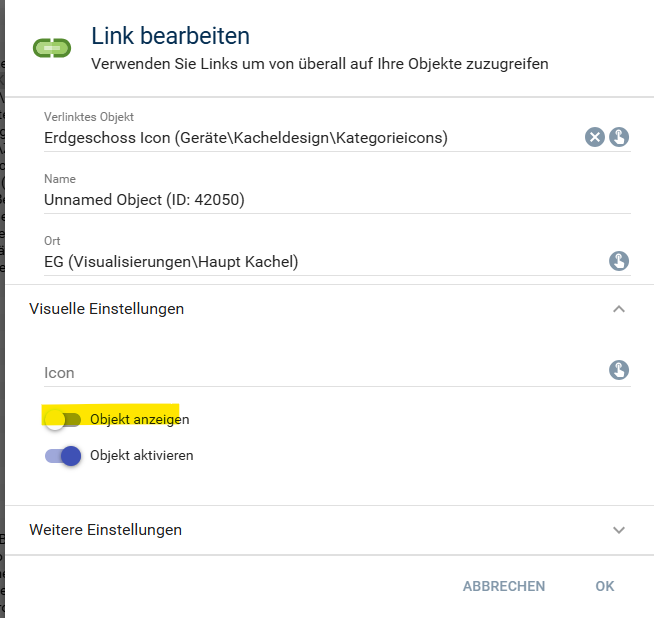Click the Weitere Einstellungen section title
The height and width of the screenshot is (618, 654).
pos(106,530)
